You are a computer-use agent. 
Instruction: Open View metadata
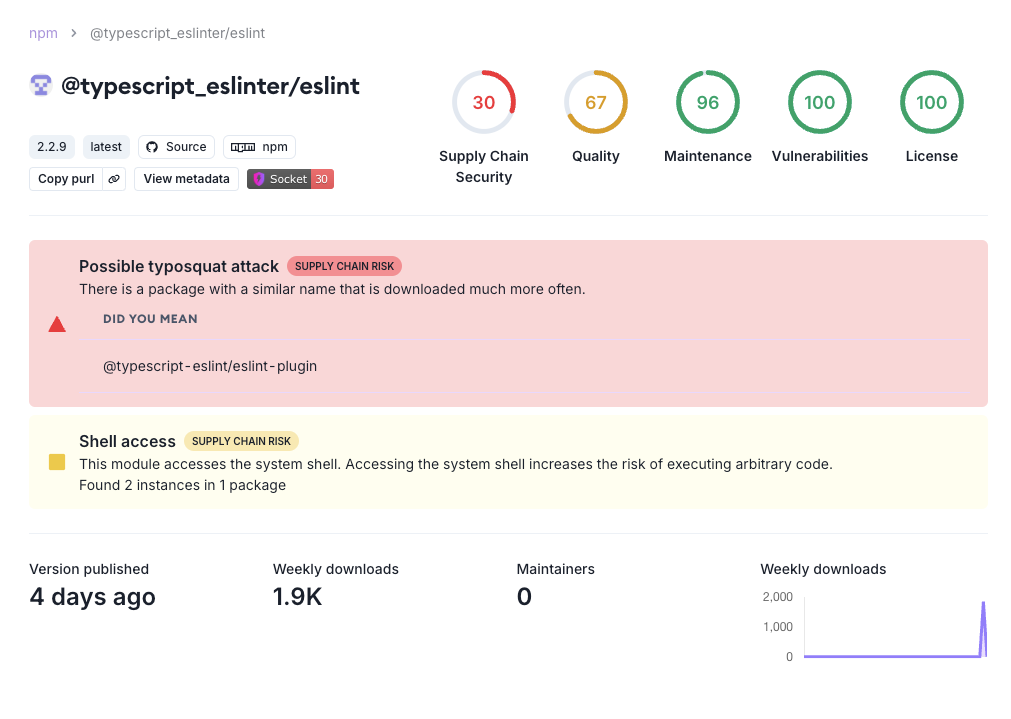click(186, 179)
